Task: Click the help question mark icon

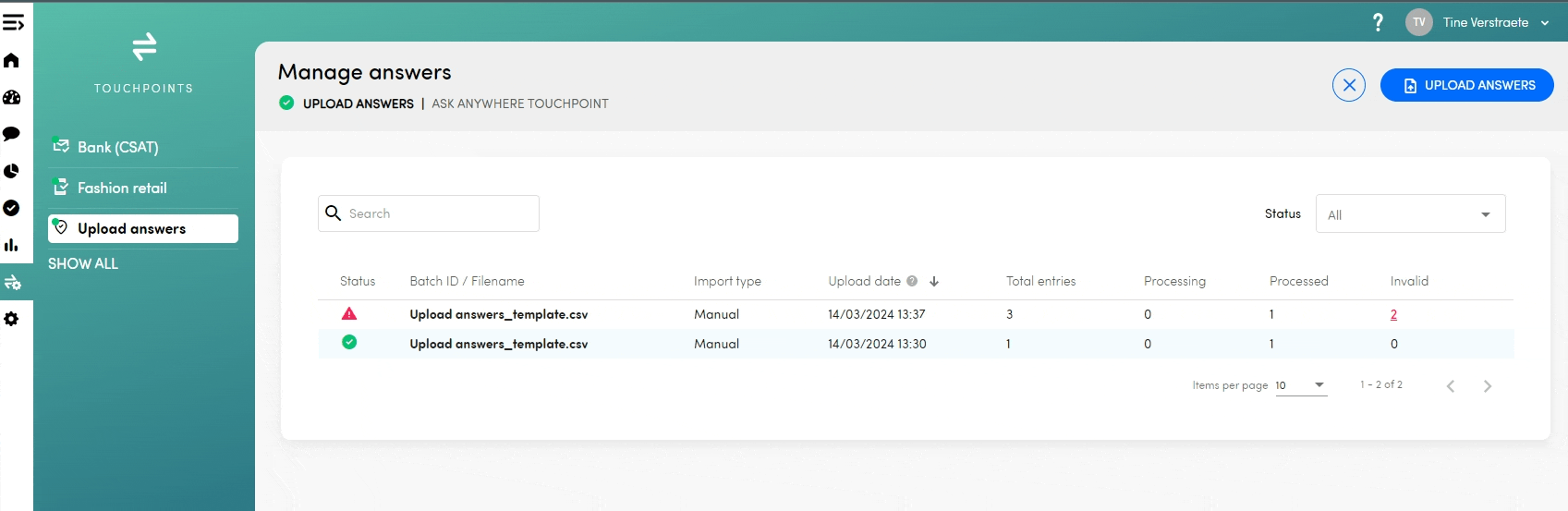Action: pos(1378,22)
